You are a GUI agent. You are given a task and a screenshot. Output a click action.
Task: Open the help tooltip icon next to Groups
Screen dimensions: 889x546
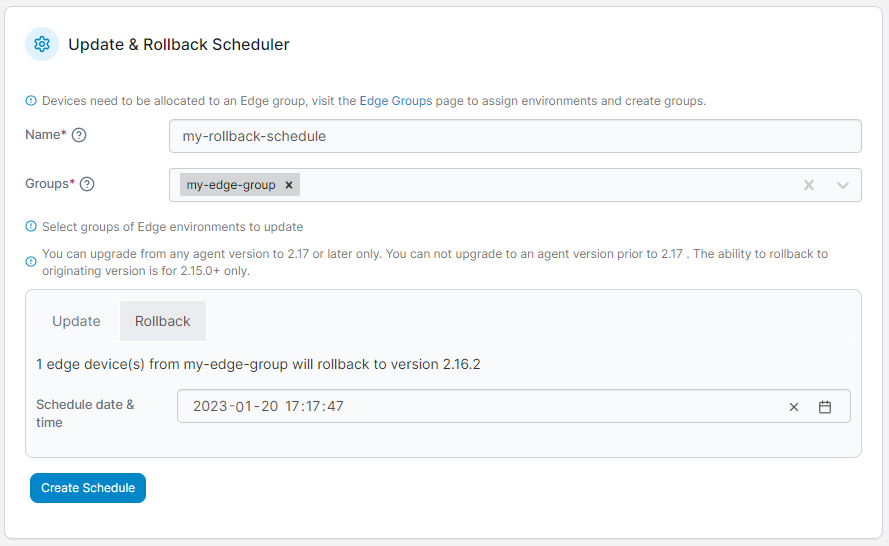tap(87, 184)
